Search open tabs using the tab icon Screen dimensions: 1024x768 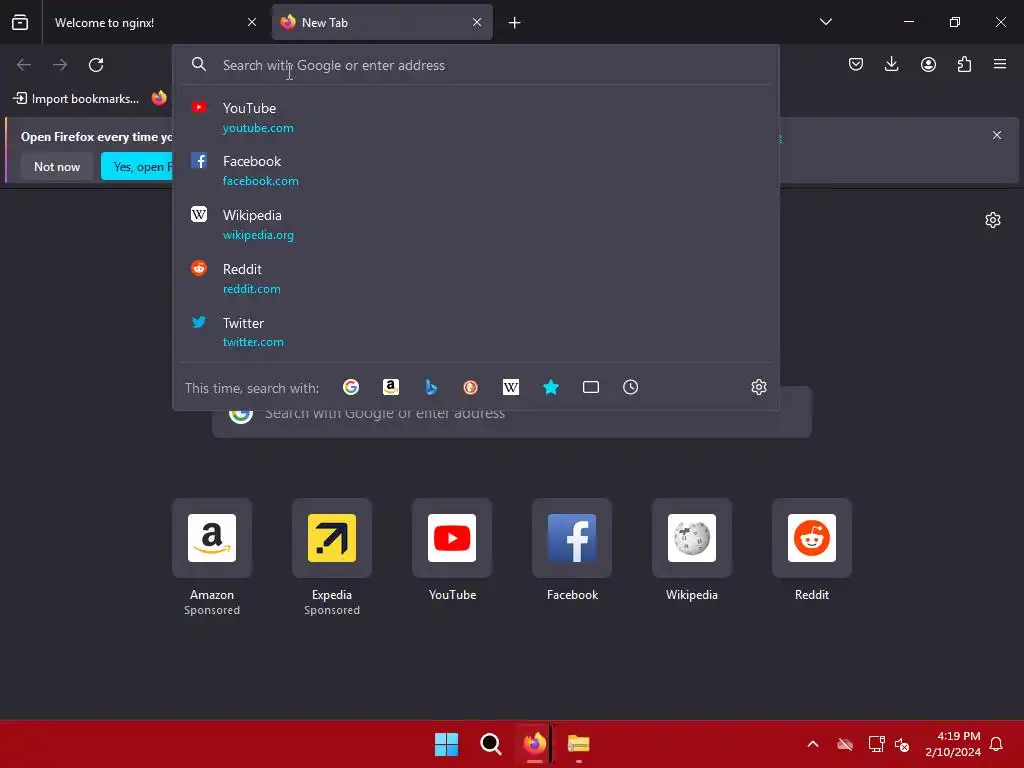tap(590, 387)
